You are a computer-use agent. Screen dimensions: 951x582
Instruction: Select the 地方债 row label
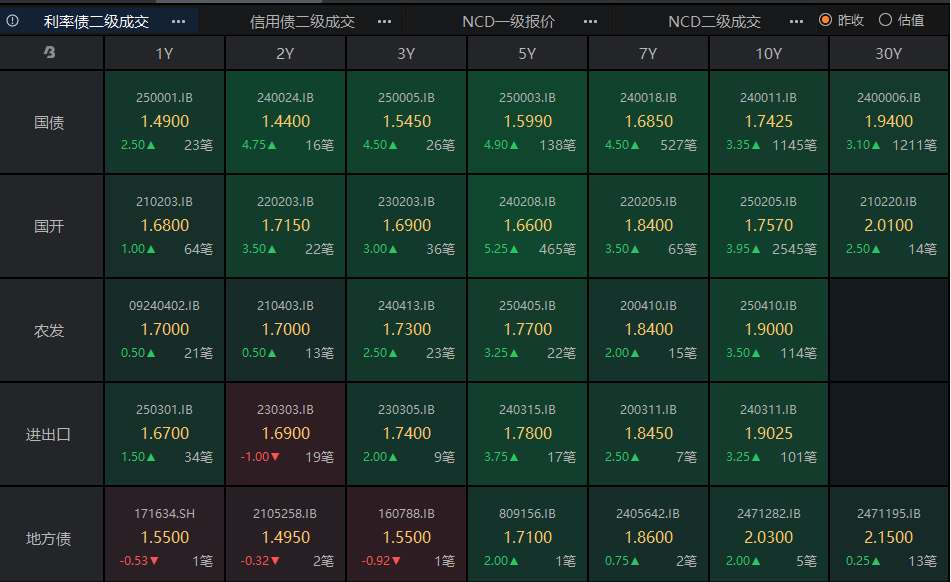[x=50, y=538]
